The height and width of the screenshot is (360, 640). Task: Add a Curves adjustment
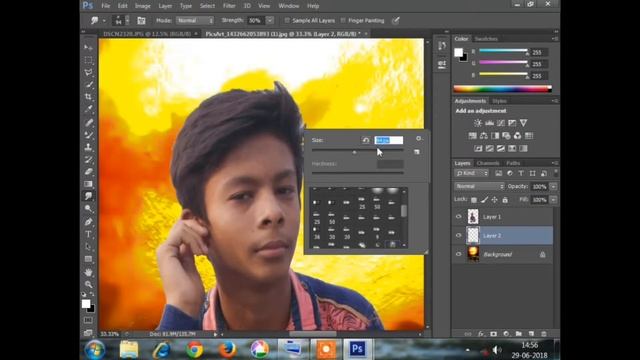point(500,123)
